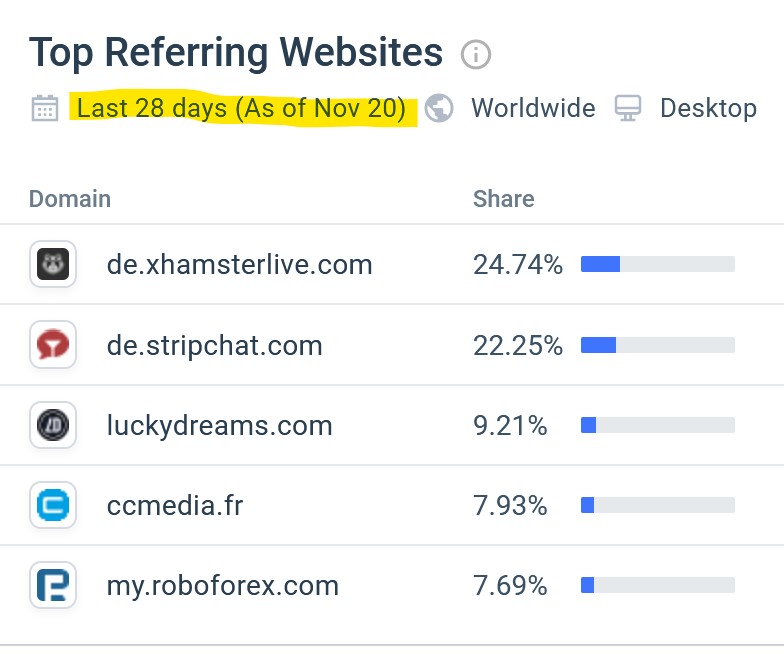Open the ccmedia.fr domain link
The image size is (784, 660).
point(175,506)
